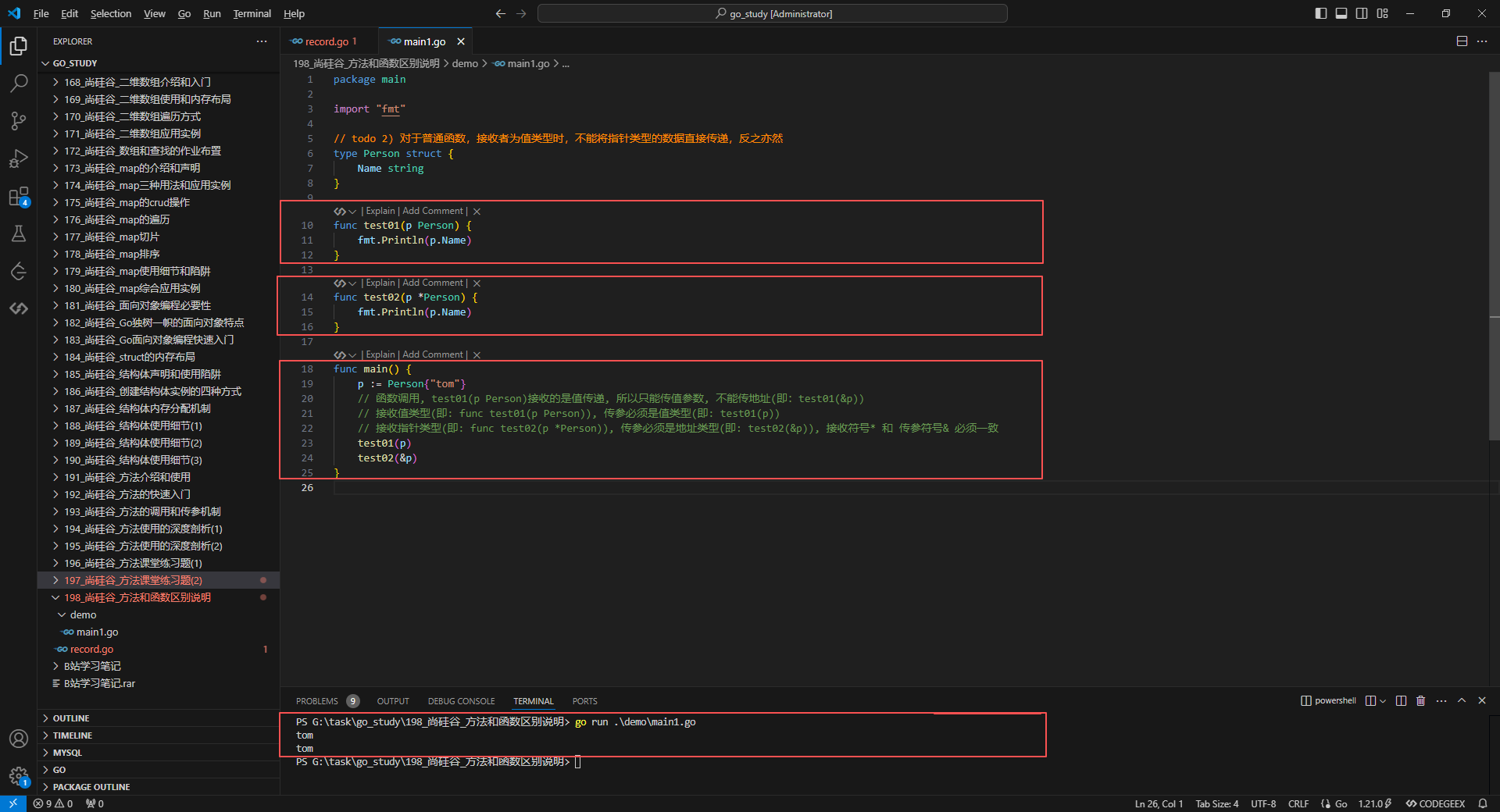Click the demo breadcrumb segment

465,63
